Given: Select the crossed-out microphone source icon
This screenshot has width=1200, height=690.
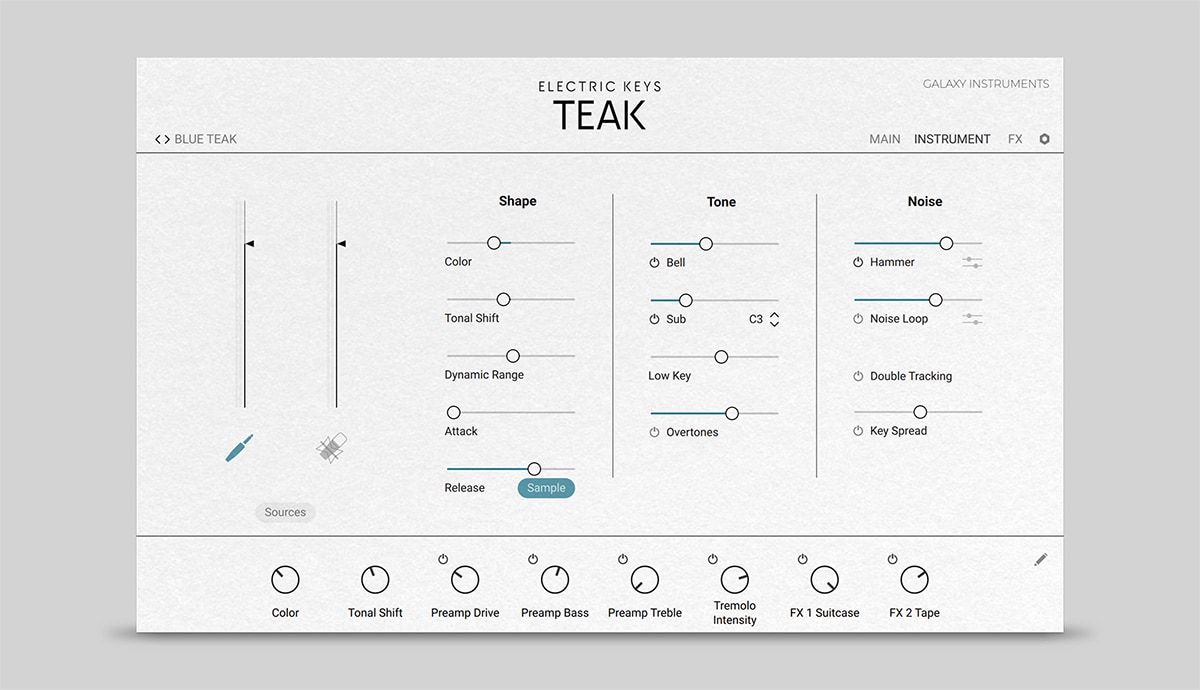Looking at the screenshot, I should 331,448.
